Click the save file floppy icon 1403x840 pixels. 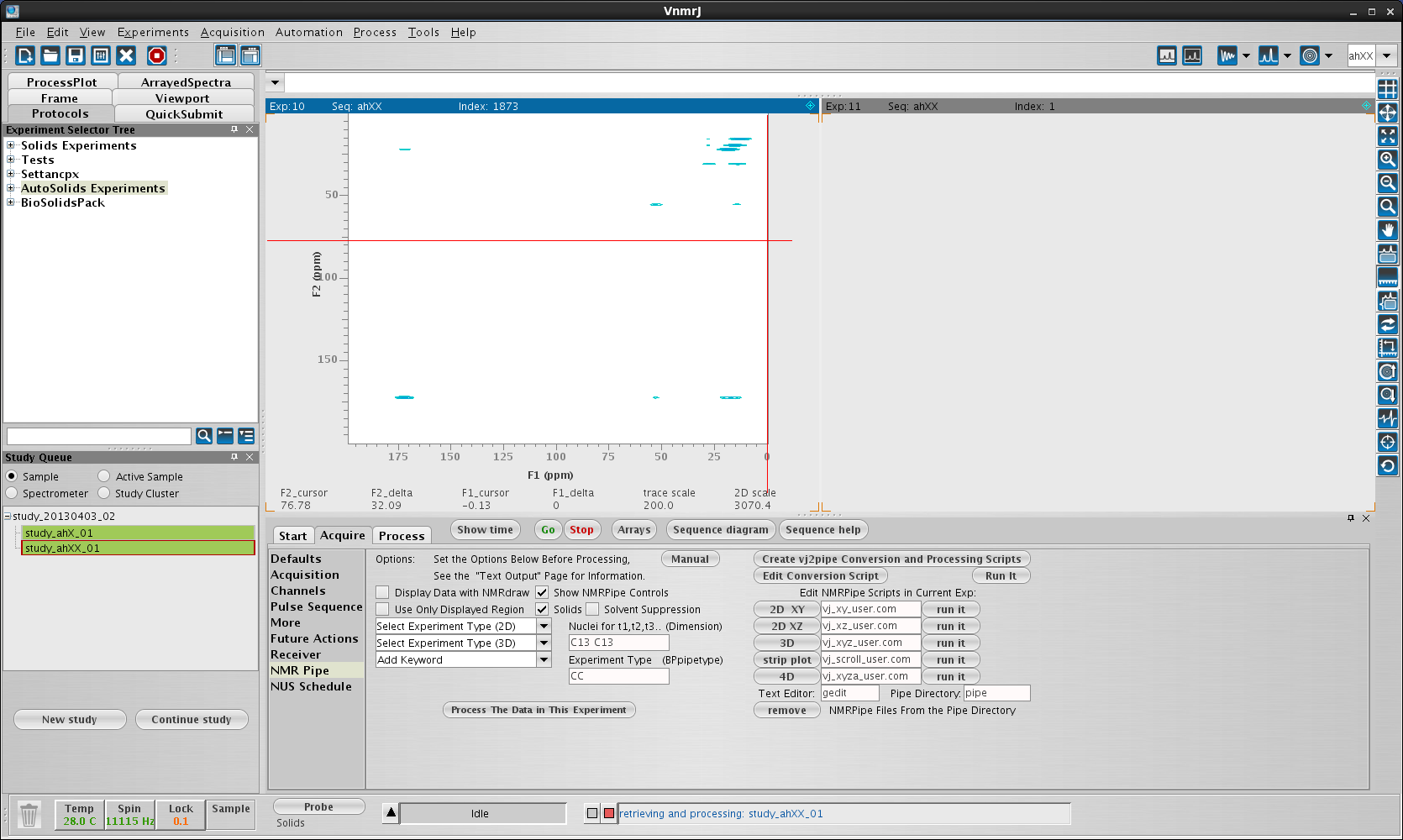coord(76,55)
